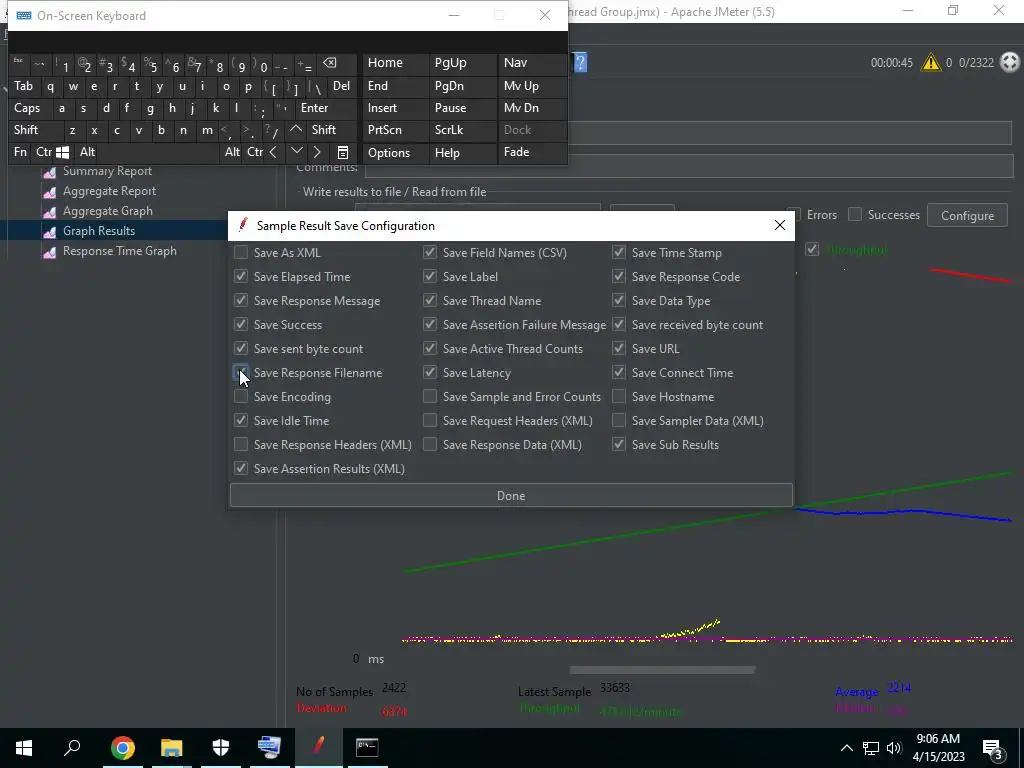Click the warning triangle log icon
The width and height of the screenshot is (1024, 768).
click(x=931, y=63)
